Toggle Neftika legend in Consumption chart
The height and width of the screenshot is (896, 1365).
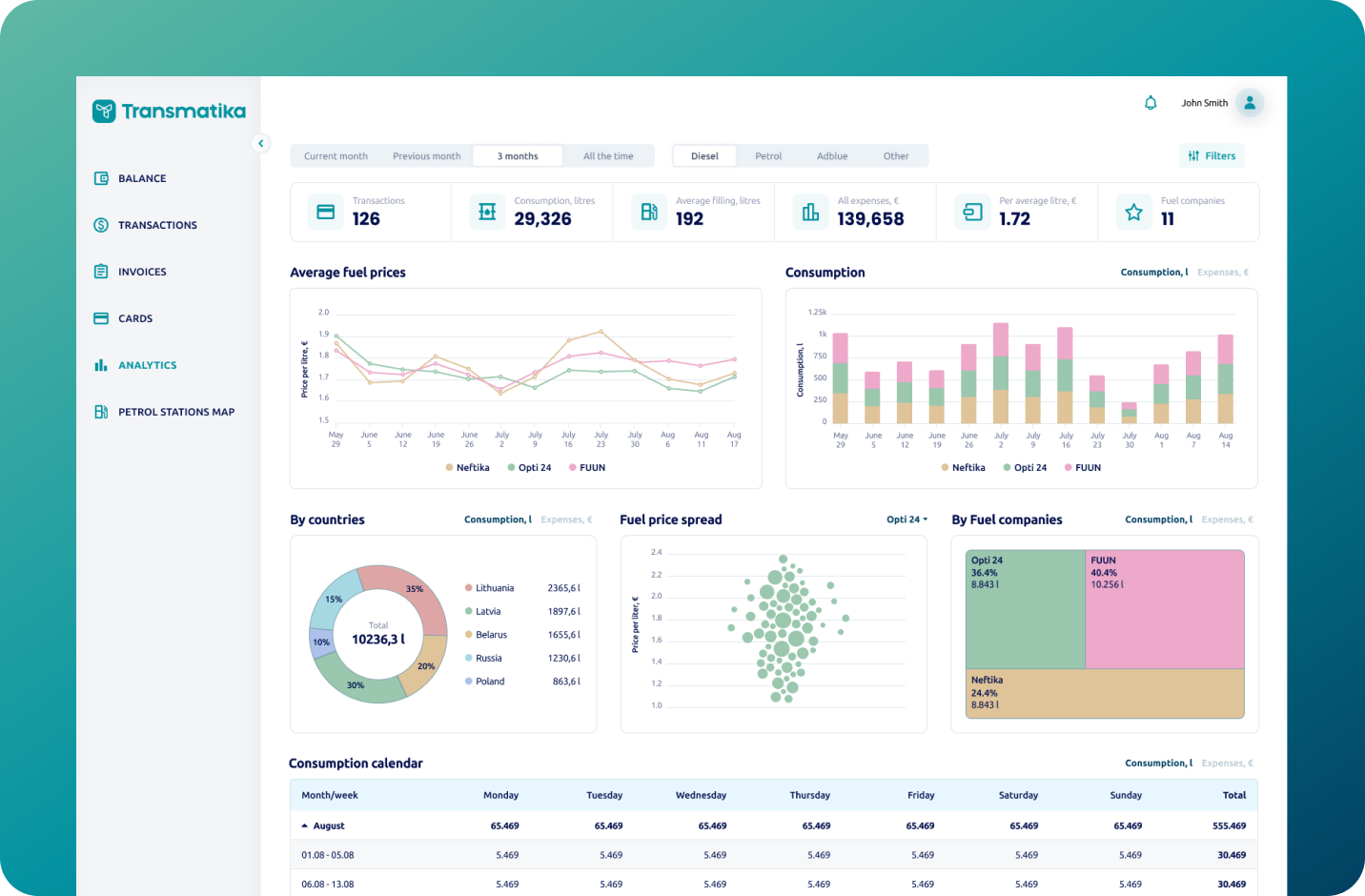963,468
